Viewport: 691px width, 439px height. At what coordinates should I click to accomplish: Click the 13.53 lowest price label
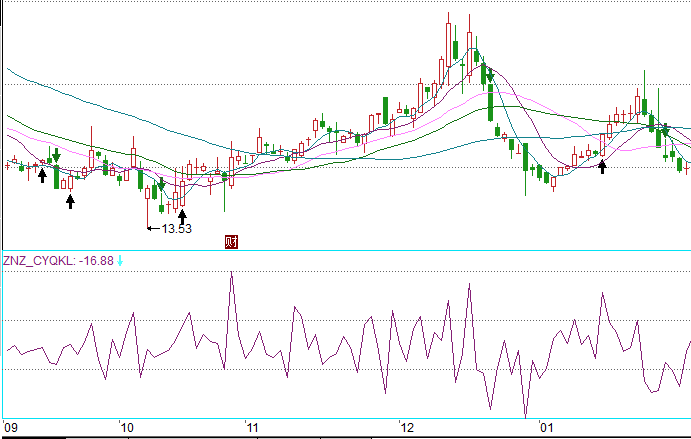point(177,229)
